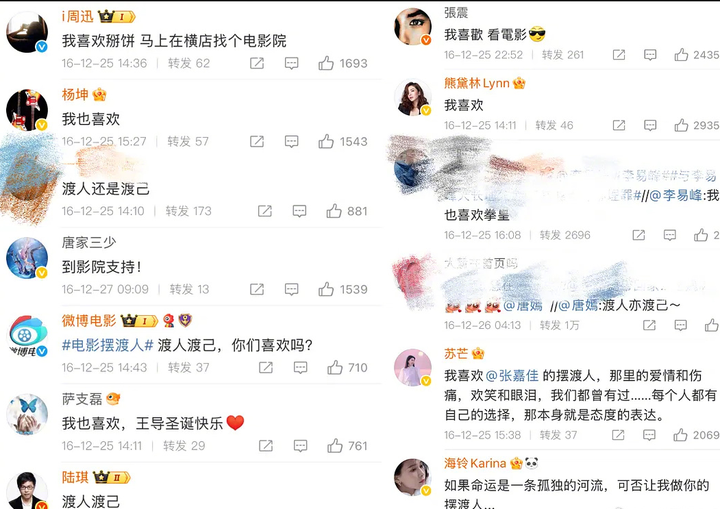The height and width of the screenshot is (509, 720).
Task: Click 微博电影's avatar logo
Action: [27, 336]
